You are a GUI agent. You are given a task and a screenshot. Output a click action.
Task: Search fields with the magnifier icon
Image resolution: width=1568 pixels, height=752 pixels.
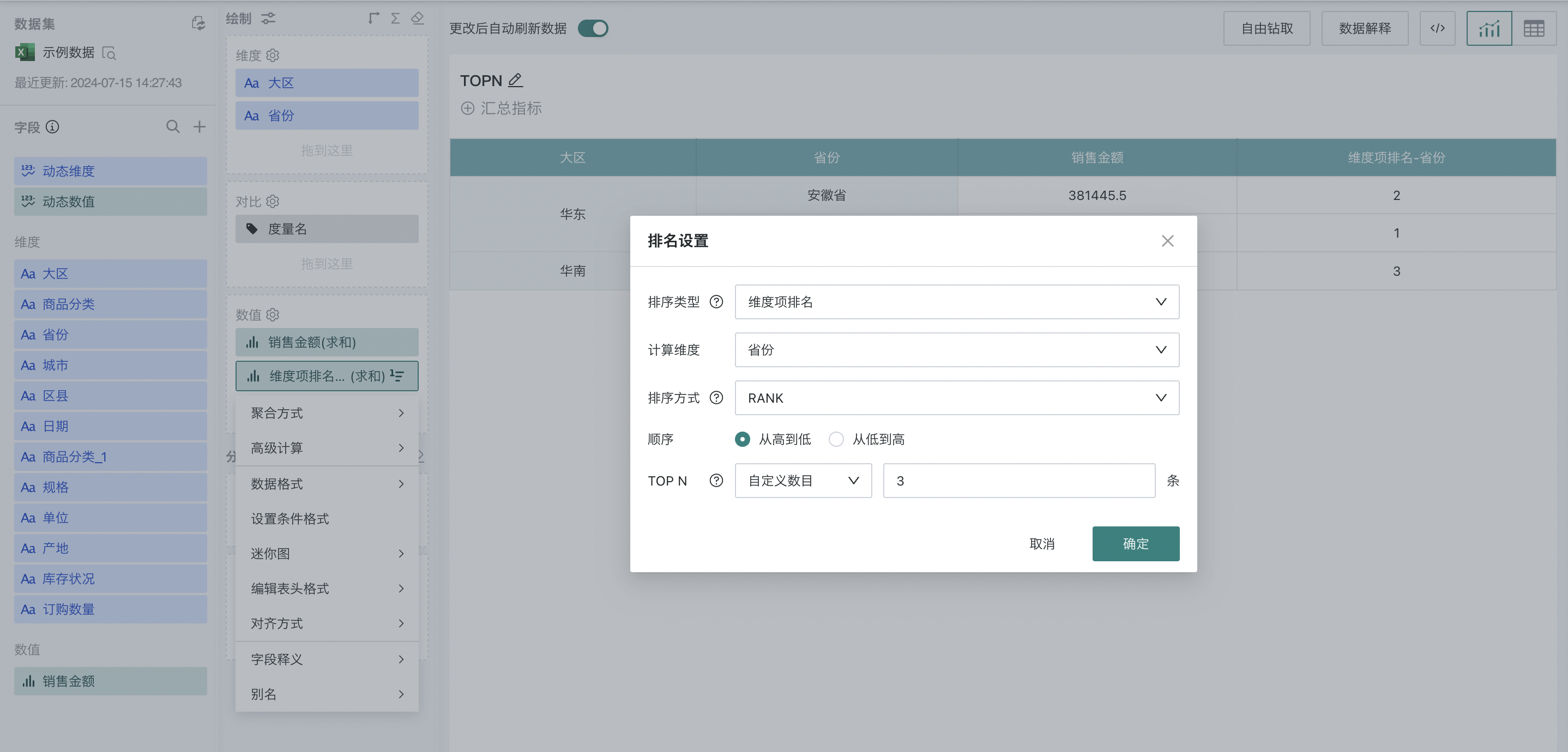click(173, 126)
